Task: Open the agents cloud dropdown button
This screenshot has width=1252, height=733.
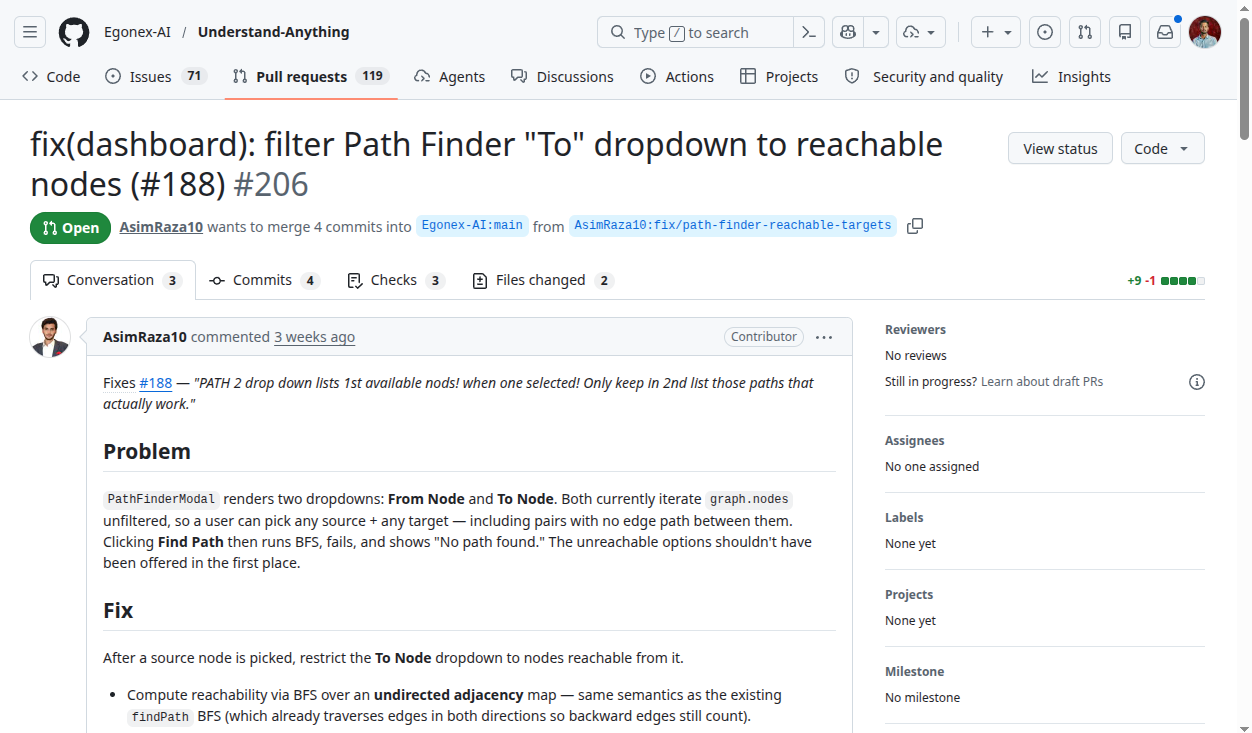Action: (921, 32)
